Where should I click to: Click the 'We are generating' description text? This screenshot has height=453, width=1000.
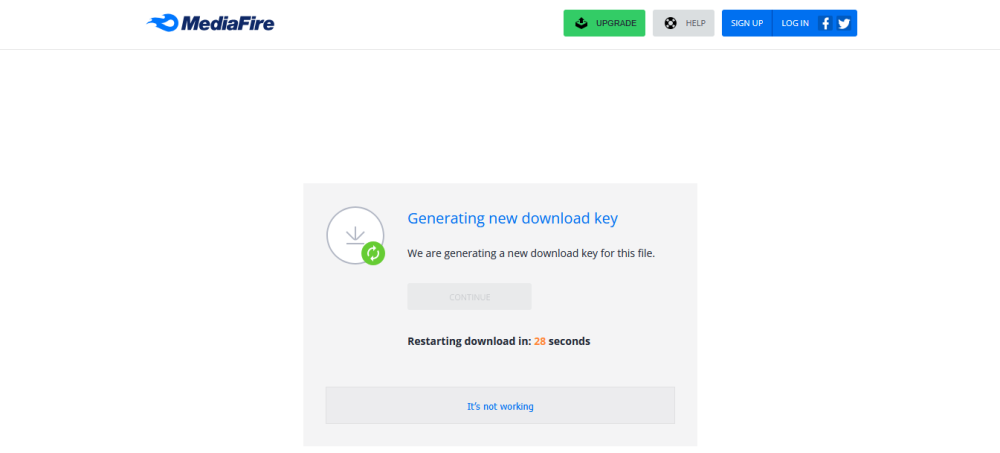coord(470,253)
